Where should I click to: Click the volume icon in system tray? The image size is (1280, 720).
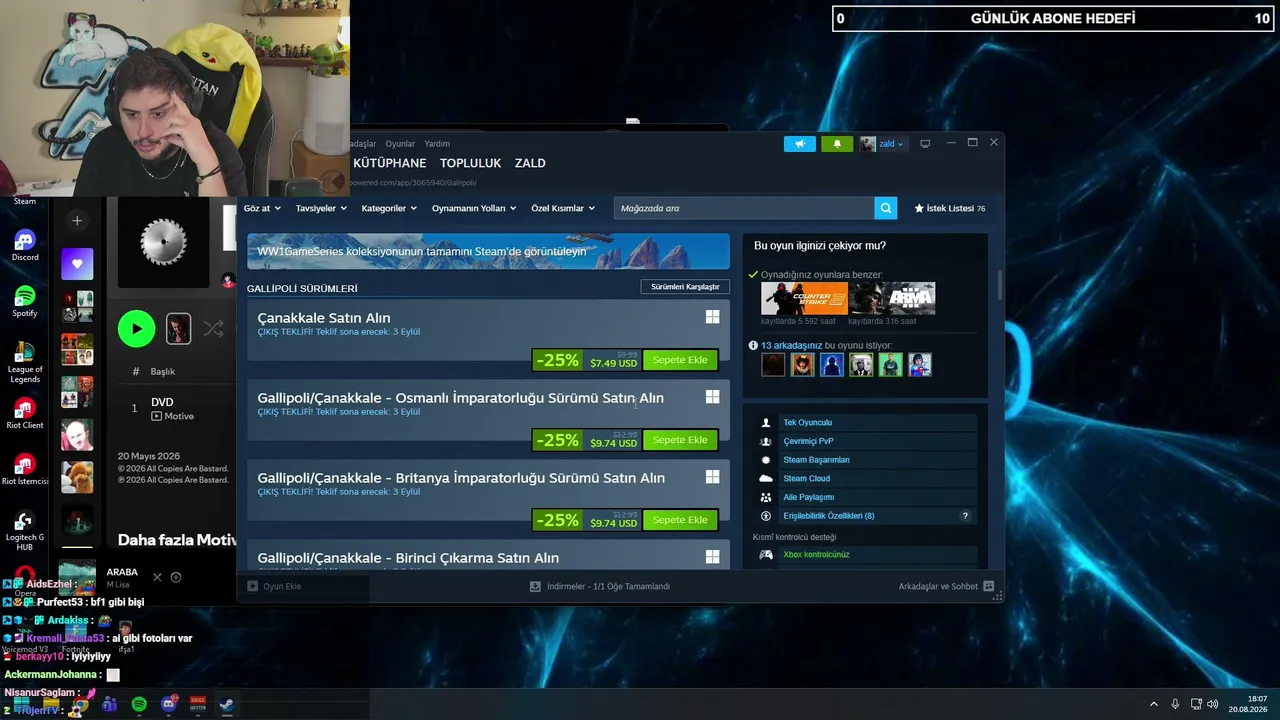click(x=1215, y=705)
